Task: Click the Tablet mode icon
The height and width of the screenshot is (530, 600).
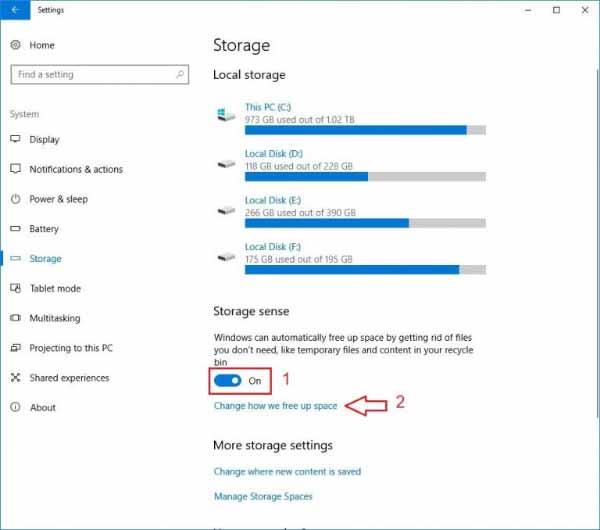Action: [x=15, y=288]
